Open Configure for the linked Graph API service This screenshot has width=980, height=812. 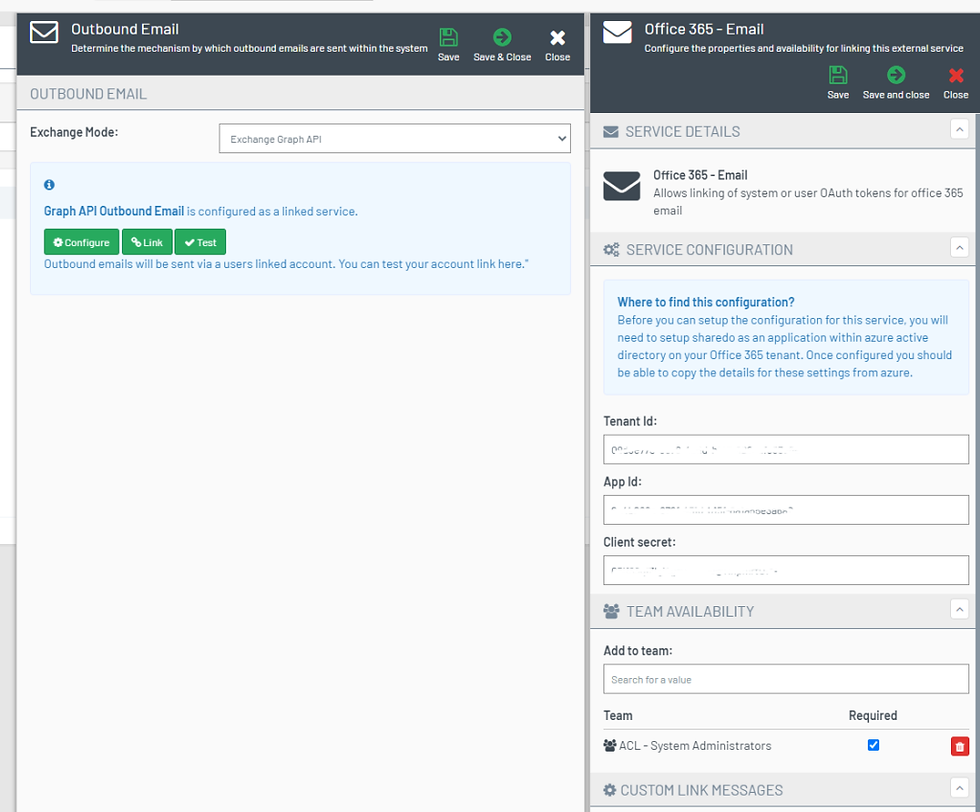80,241
